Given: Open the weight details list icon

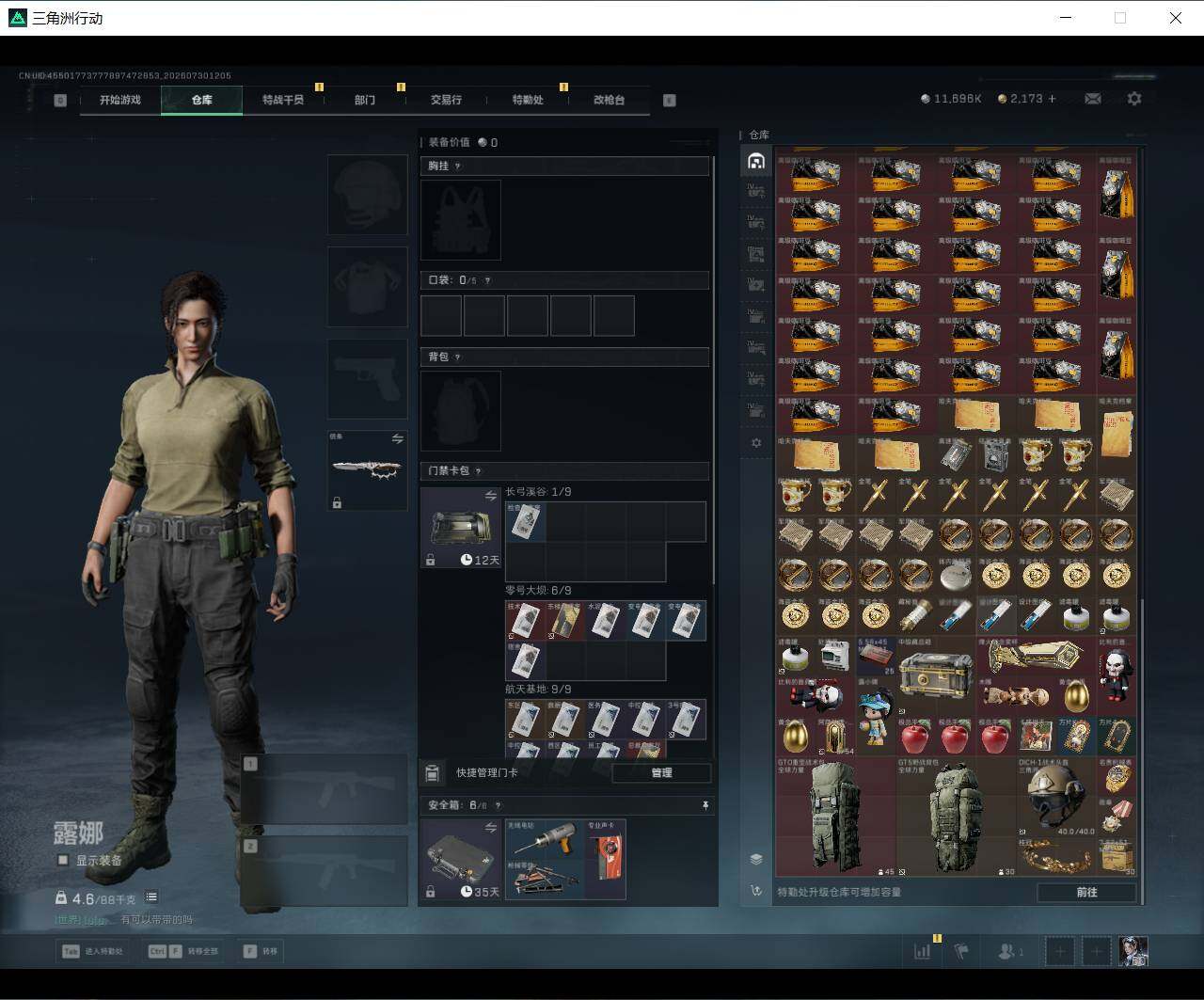Looking at the screenshot, I should click(151, 897).
